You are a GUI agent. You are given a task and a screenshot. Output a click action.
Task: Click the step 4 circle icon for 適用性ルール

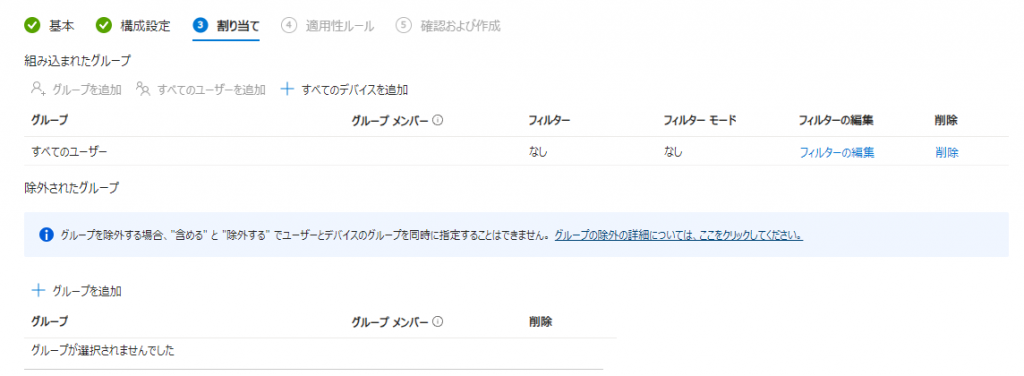(289, 25)
